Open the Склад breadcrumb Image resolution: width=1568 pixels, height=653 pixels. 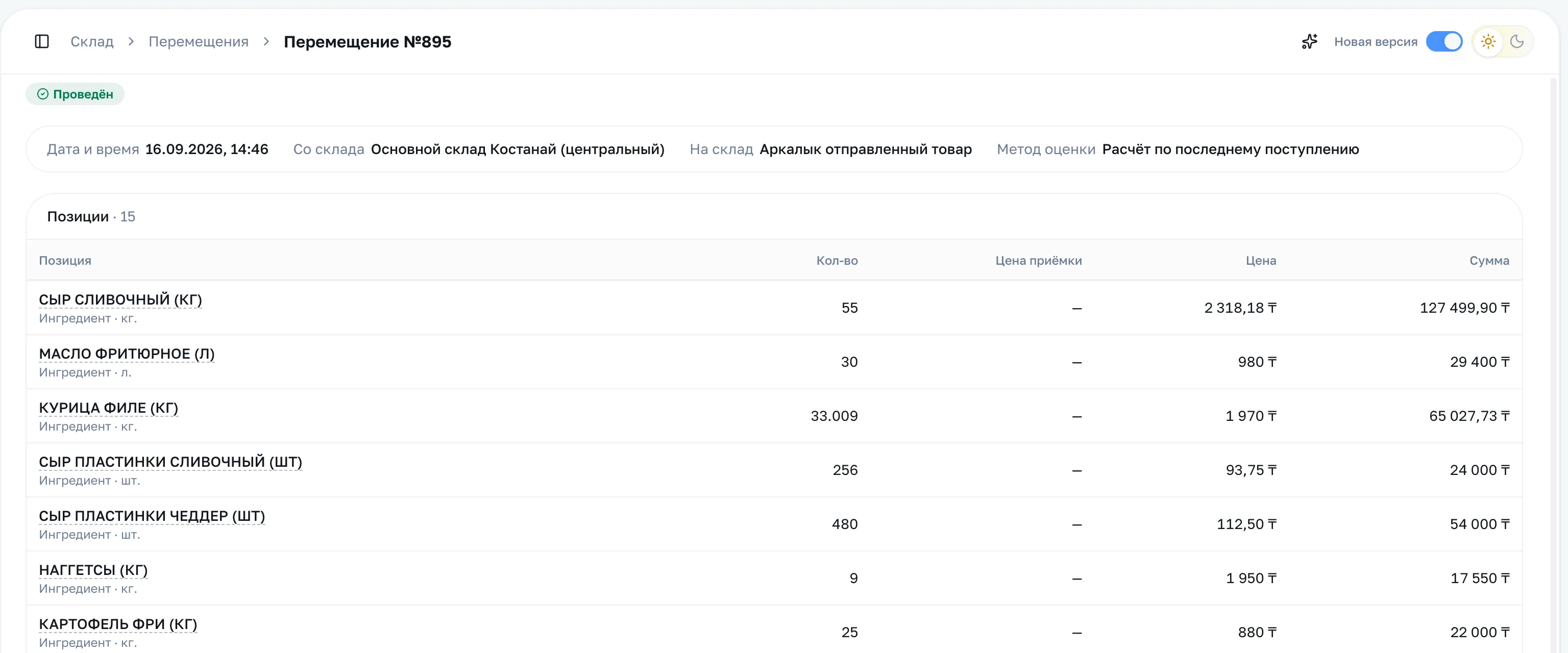click(92, 41)
